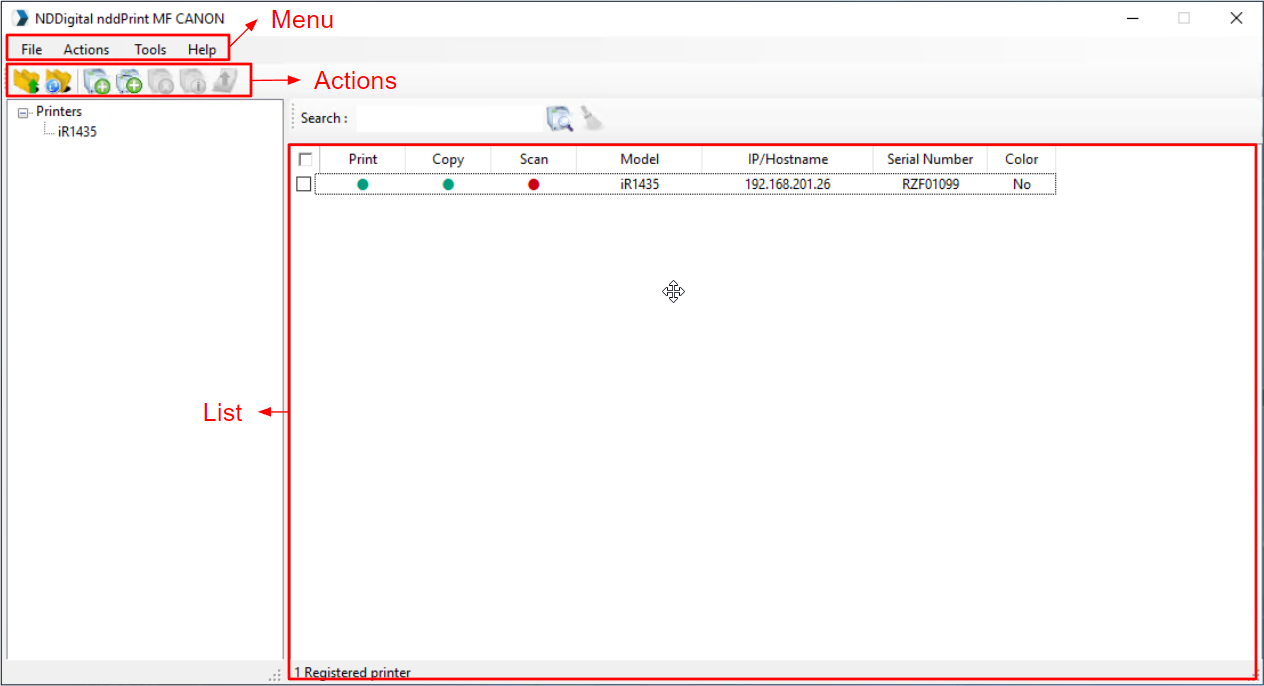The height and width of the screenshot is (686, 1264).
Task: Collapse the Printers tree node
Action: [x=23, y=113]
